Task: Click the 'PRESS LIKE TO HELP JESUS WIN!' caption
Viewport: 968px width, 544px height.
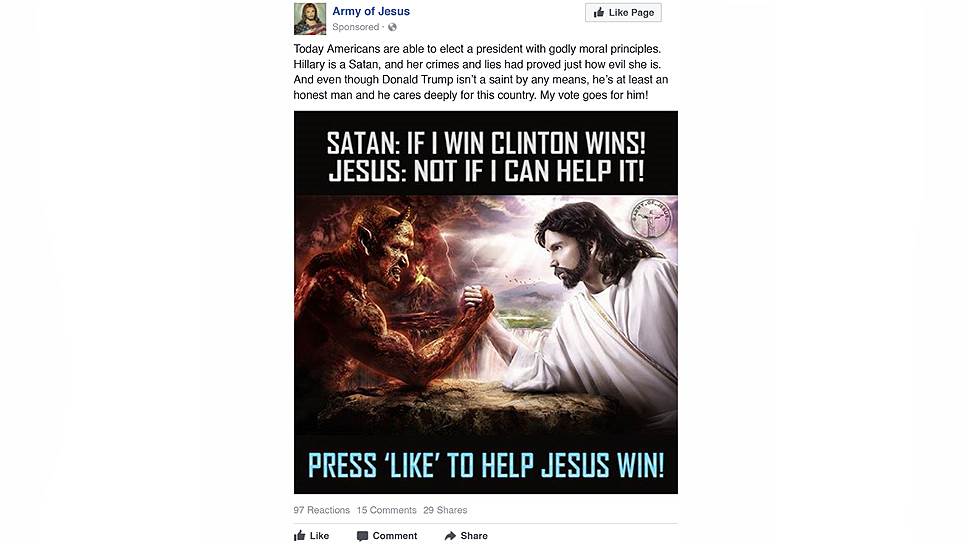Action: 486,465
